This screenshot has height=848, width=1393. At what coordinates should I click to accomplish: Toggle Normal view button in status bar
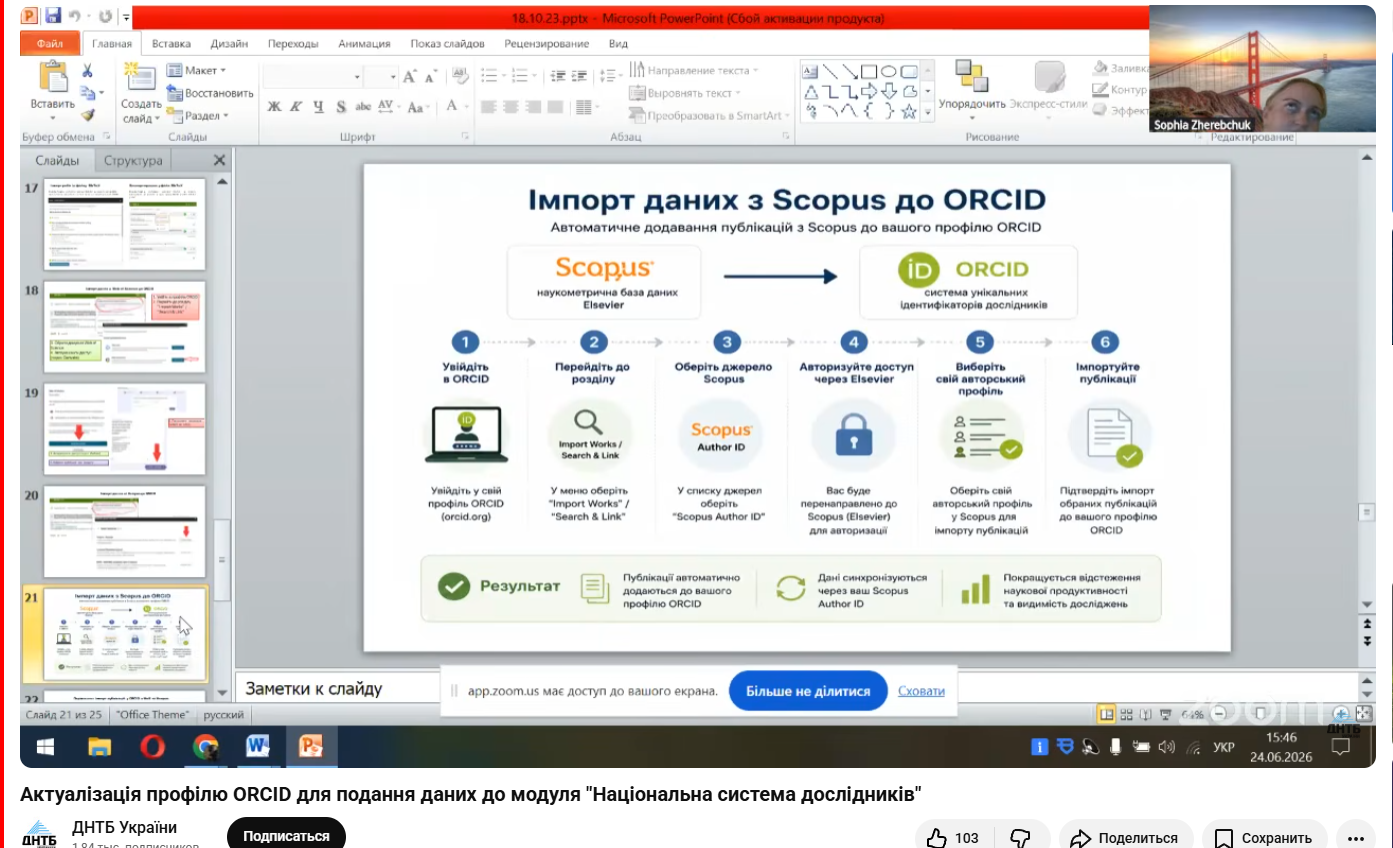[x=1106, y=715]
